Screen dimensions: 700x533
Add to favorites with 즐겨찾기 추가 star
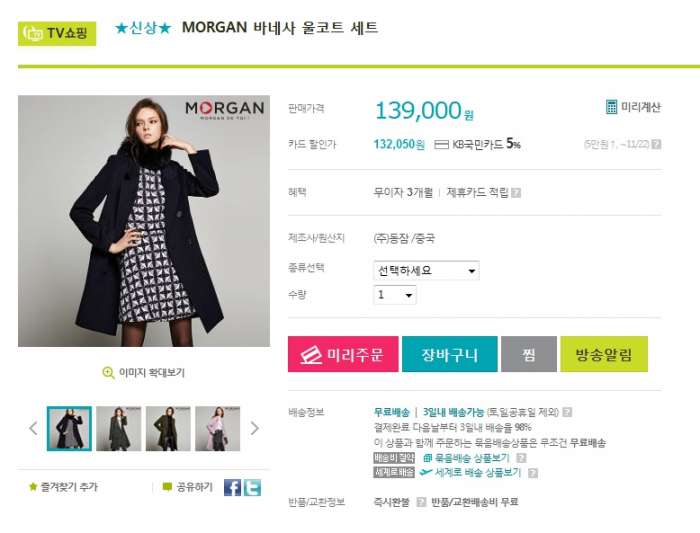(x=33, y=487)
